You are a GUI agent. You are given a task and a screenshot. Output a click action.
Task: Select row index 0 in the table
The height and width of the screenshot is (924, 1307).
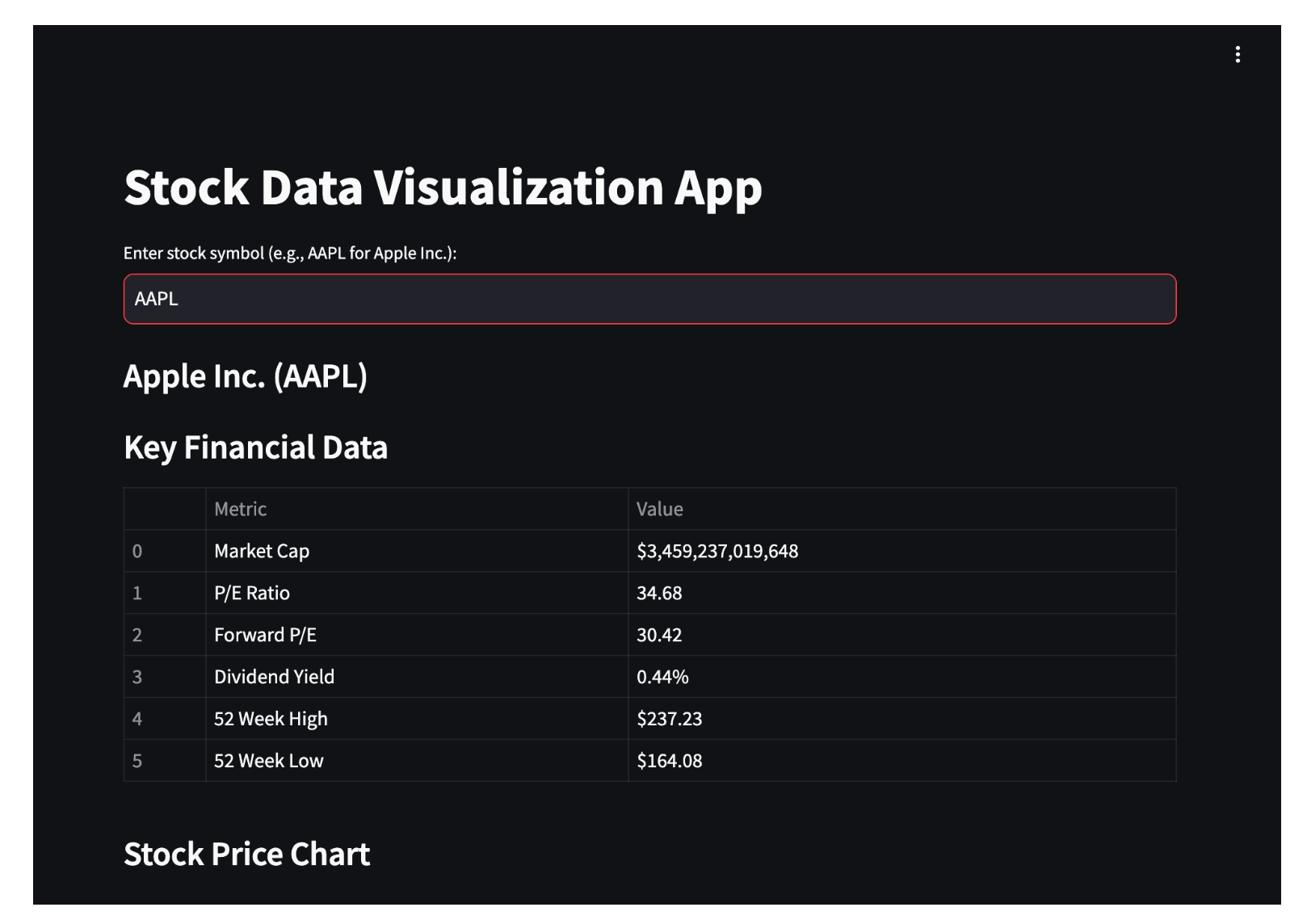(x=137, y=551)
